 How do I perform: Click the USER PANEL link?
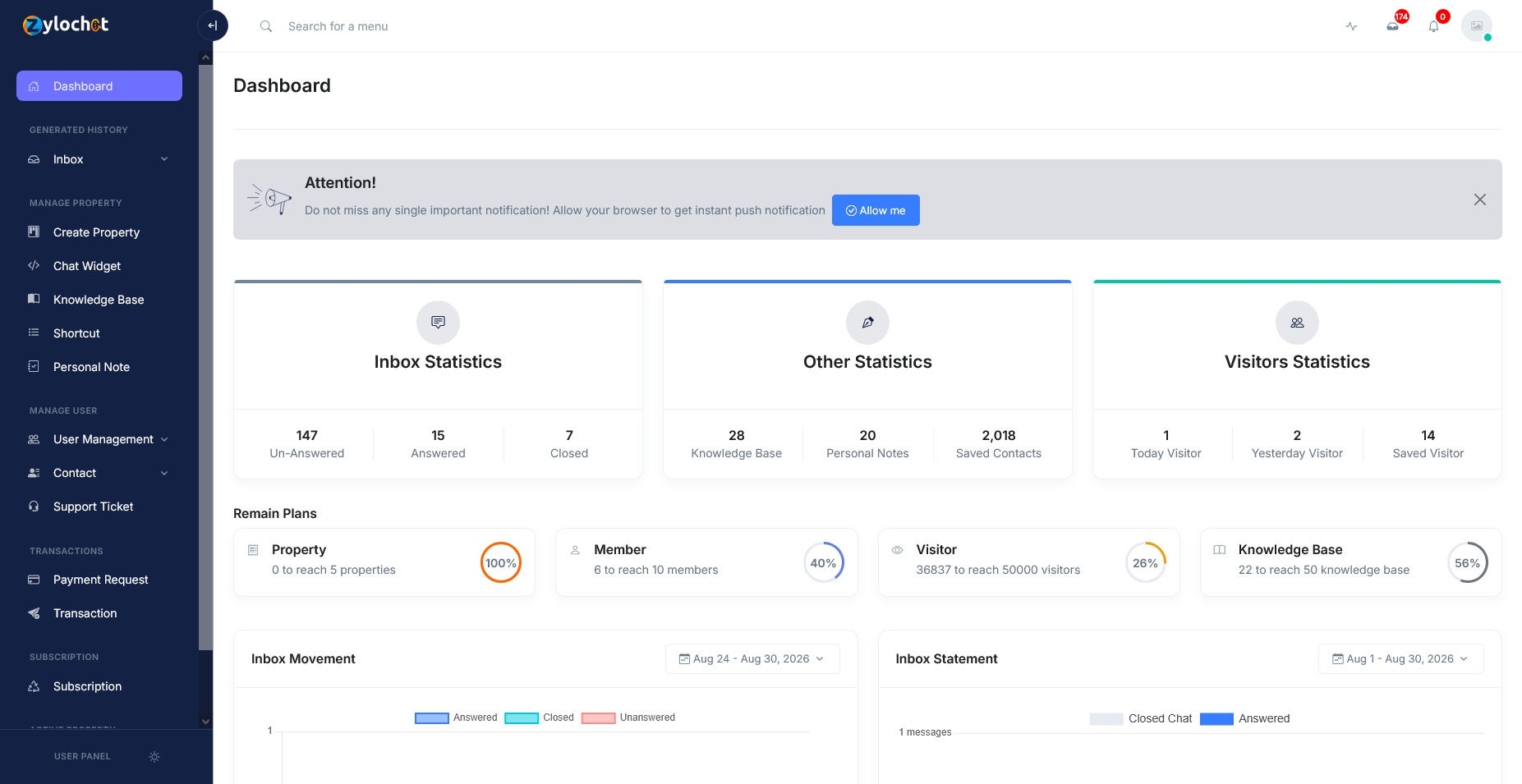coord(82,757)
